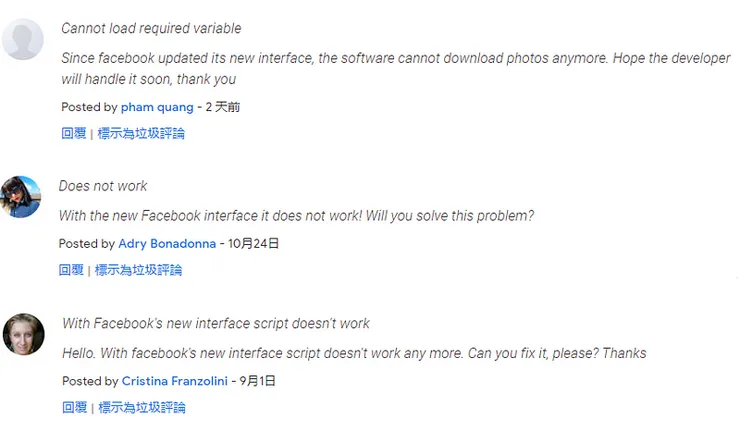The image size is (740, 442).
Task: Click the "10月24日" date on Adry's review
Action: pos(253,243)
